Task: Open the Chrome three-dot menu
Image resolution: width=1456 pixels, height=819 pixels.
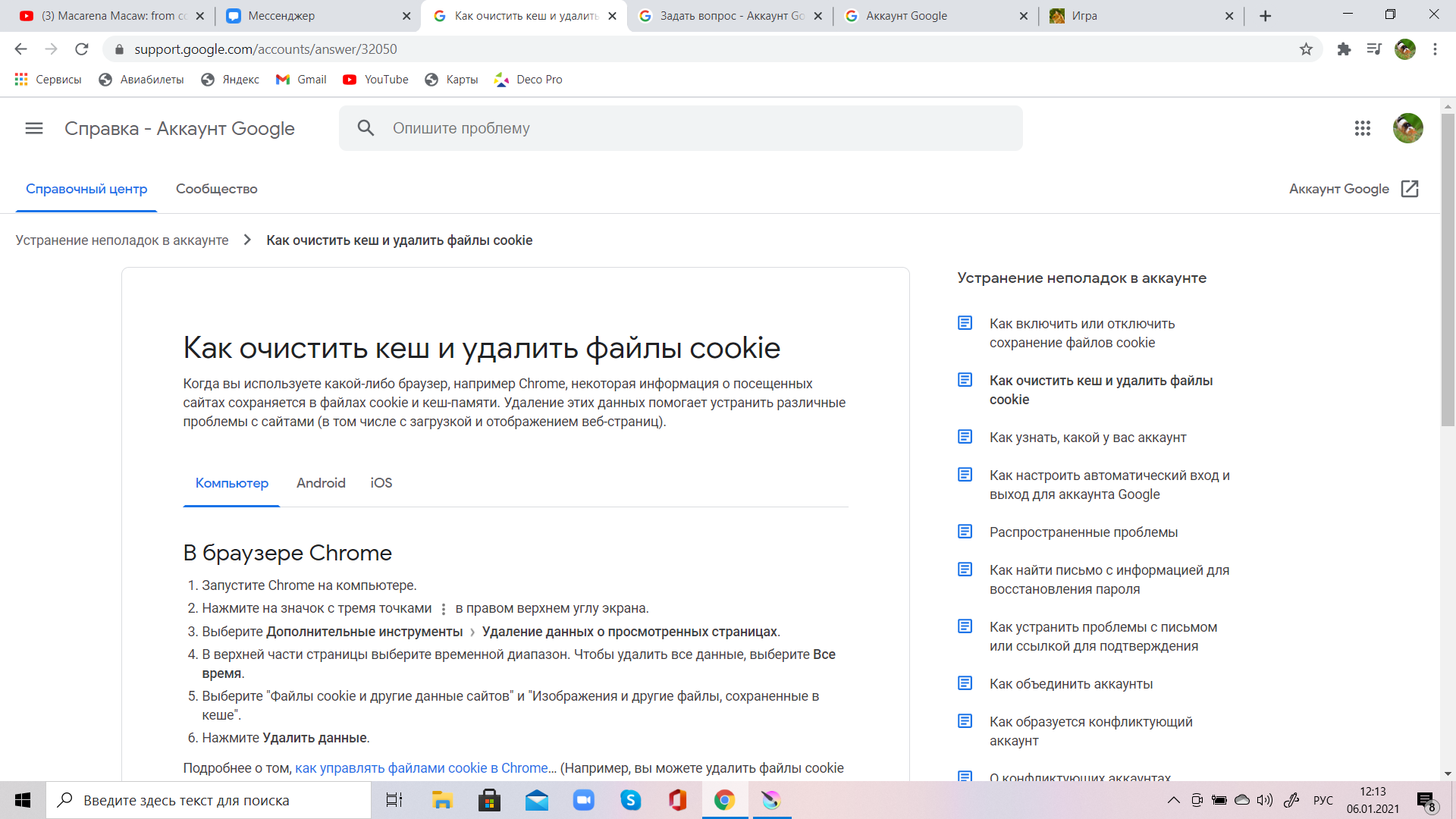Action: click(1435, 49)
